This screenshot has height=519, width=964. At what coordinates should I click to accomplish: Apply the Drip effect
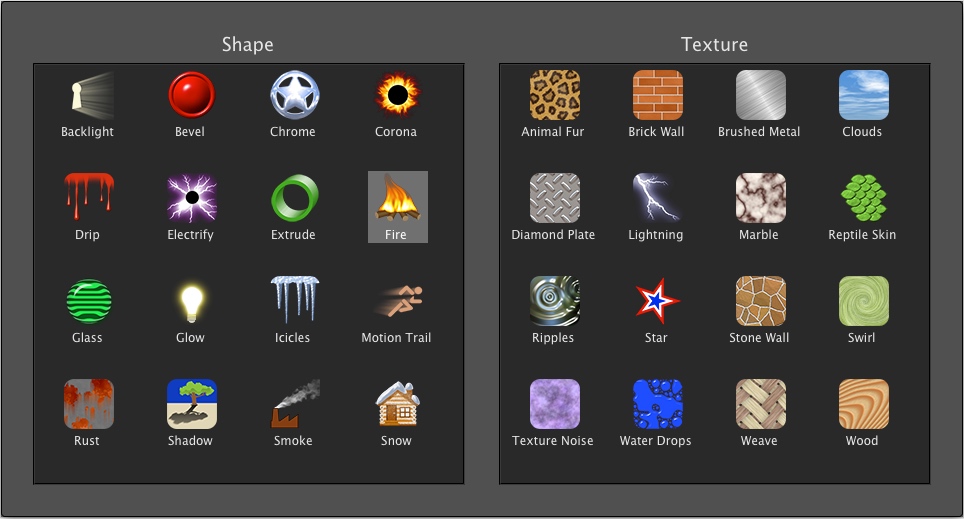pyautogui.click(x=88, y=198)
